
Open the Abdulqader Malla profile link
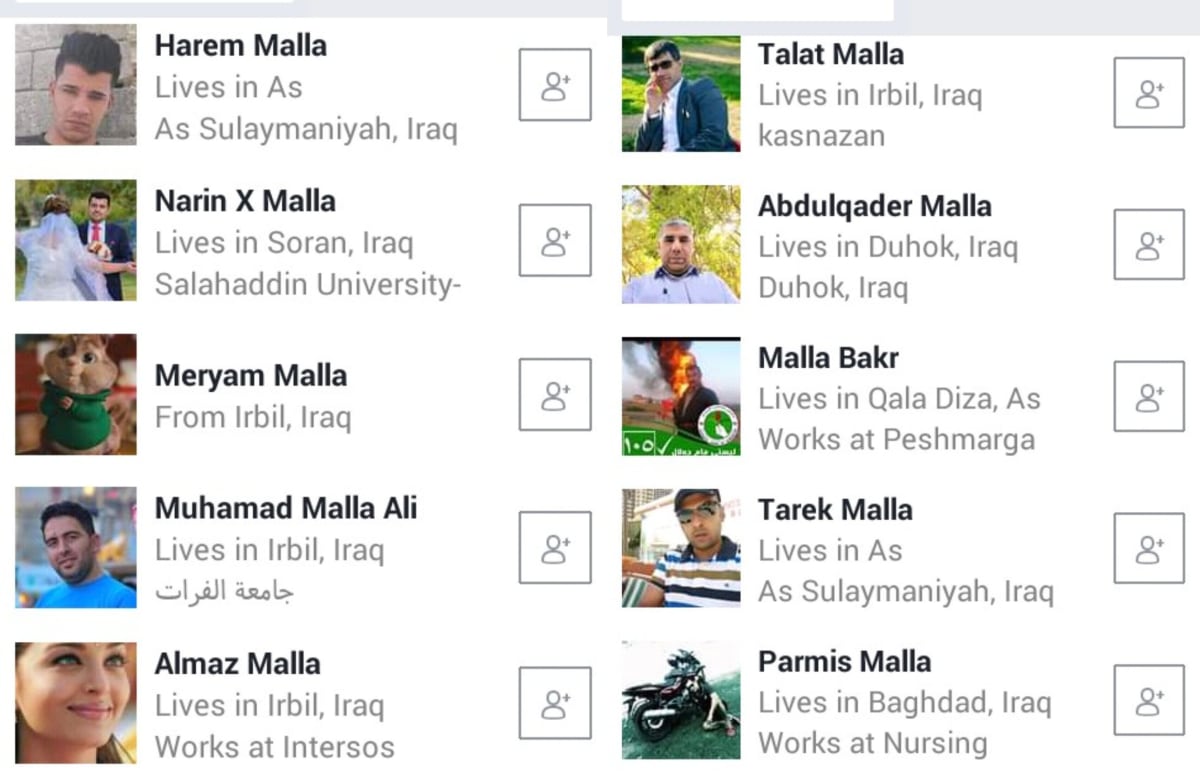(x=875, y=206)
